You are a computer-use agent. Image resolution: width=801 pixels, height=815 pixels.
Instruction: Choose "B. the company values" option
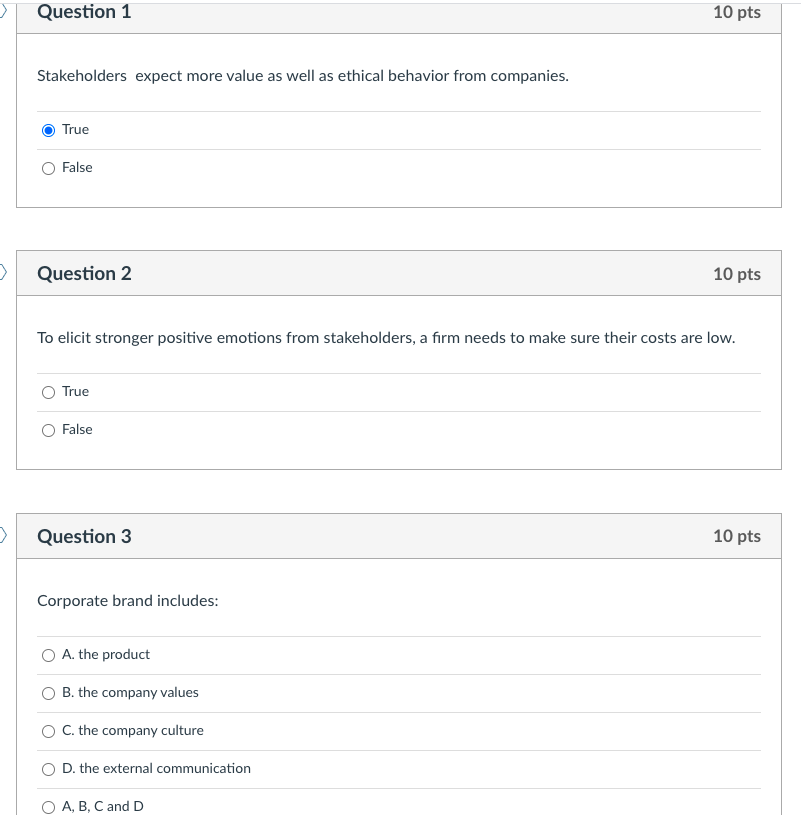coord(48,692)
